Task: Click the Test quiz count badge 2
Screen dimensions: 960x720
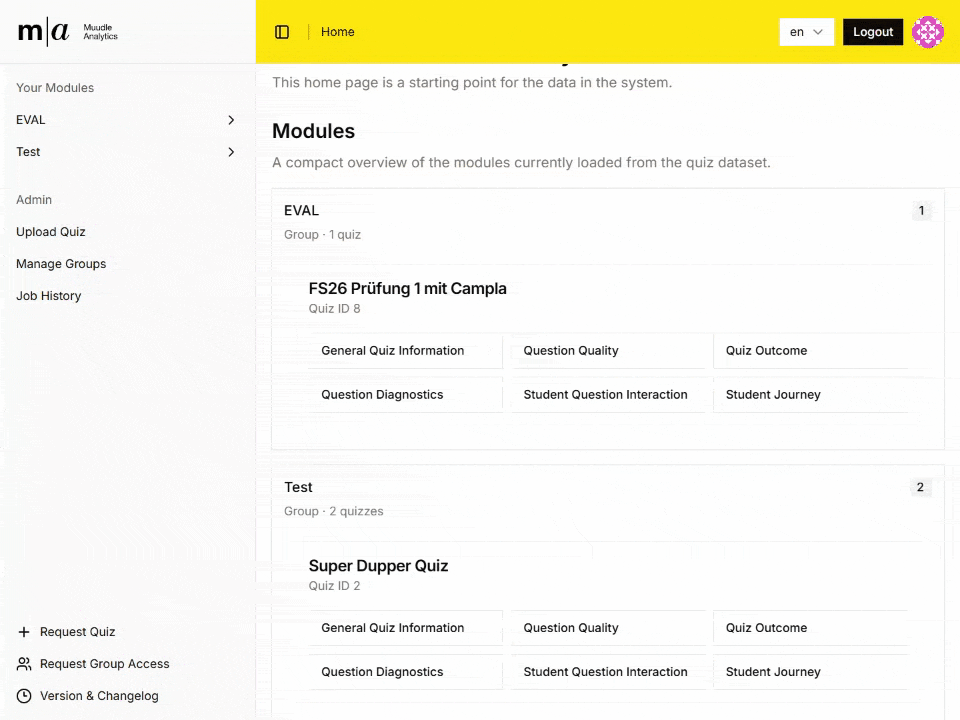Action: pyautogui.click(x=920, y=487)
